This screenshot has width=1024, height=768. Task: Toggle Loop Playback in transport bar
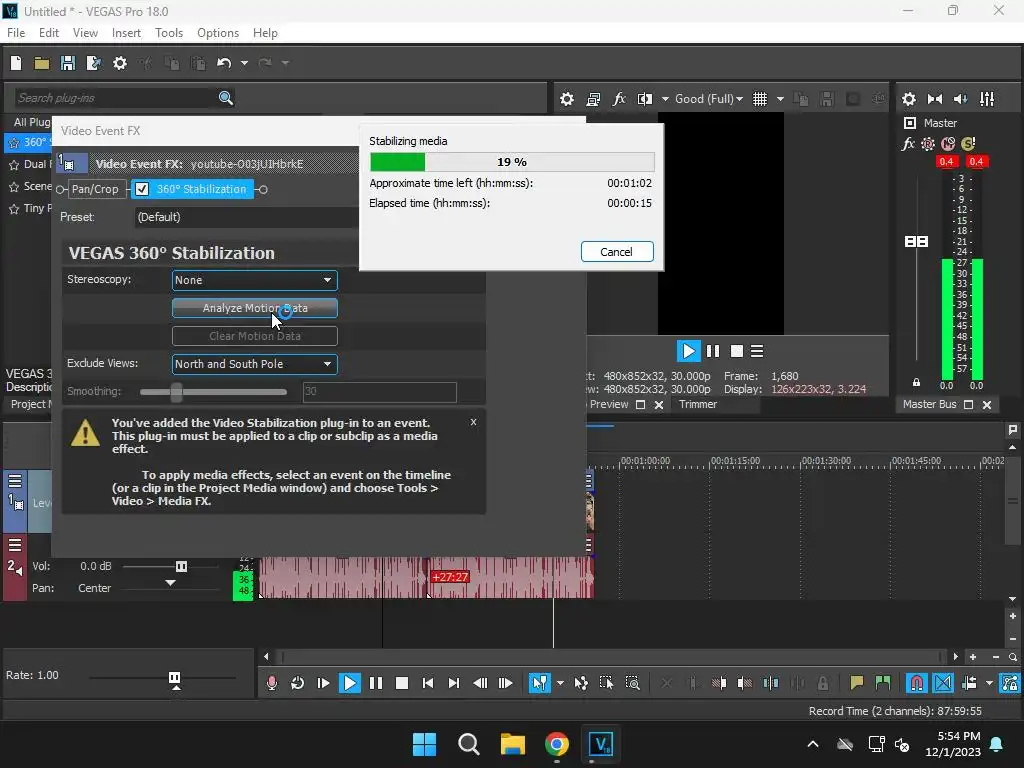[298, 683]
